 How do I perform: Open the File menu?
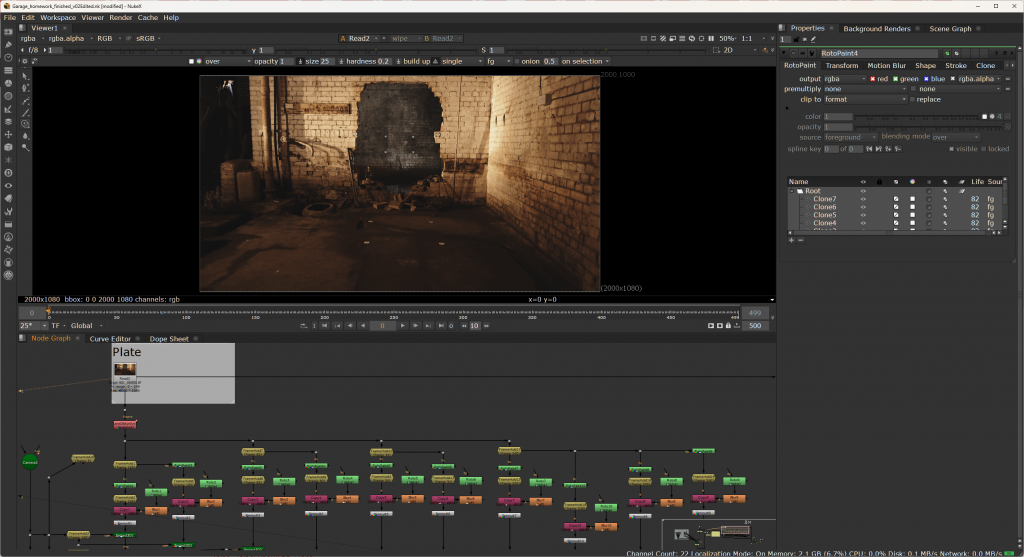coord(10,18)
